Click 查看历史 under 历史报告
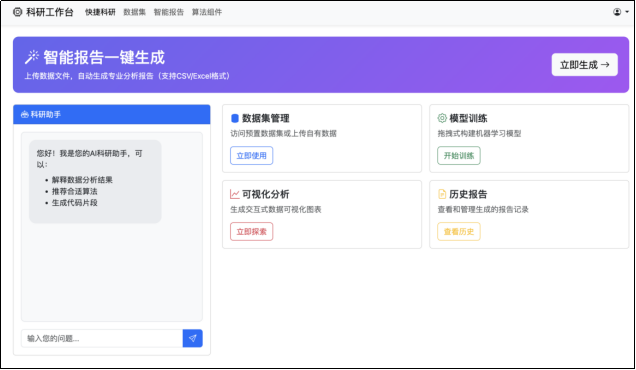Viewport: 636px width, 370px height. (x=459, y=232)
